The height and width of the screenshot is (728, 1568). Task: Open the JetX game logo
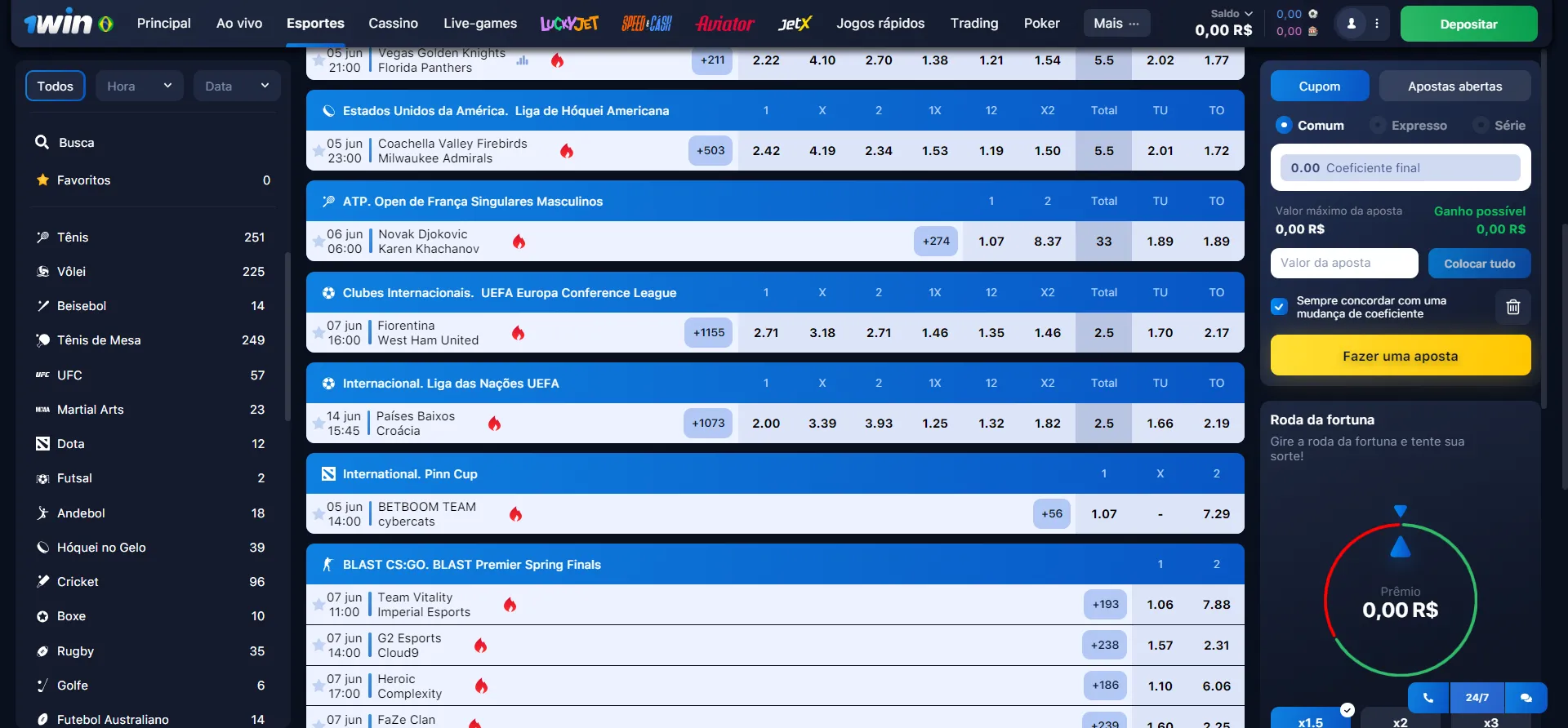(795, 24)
